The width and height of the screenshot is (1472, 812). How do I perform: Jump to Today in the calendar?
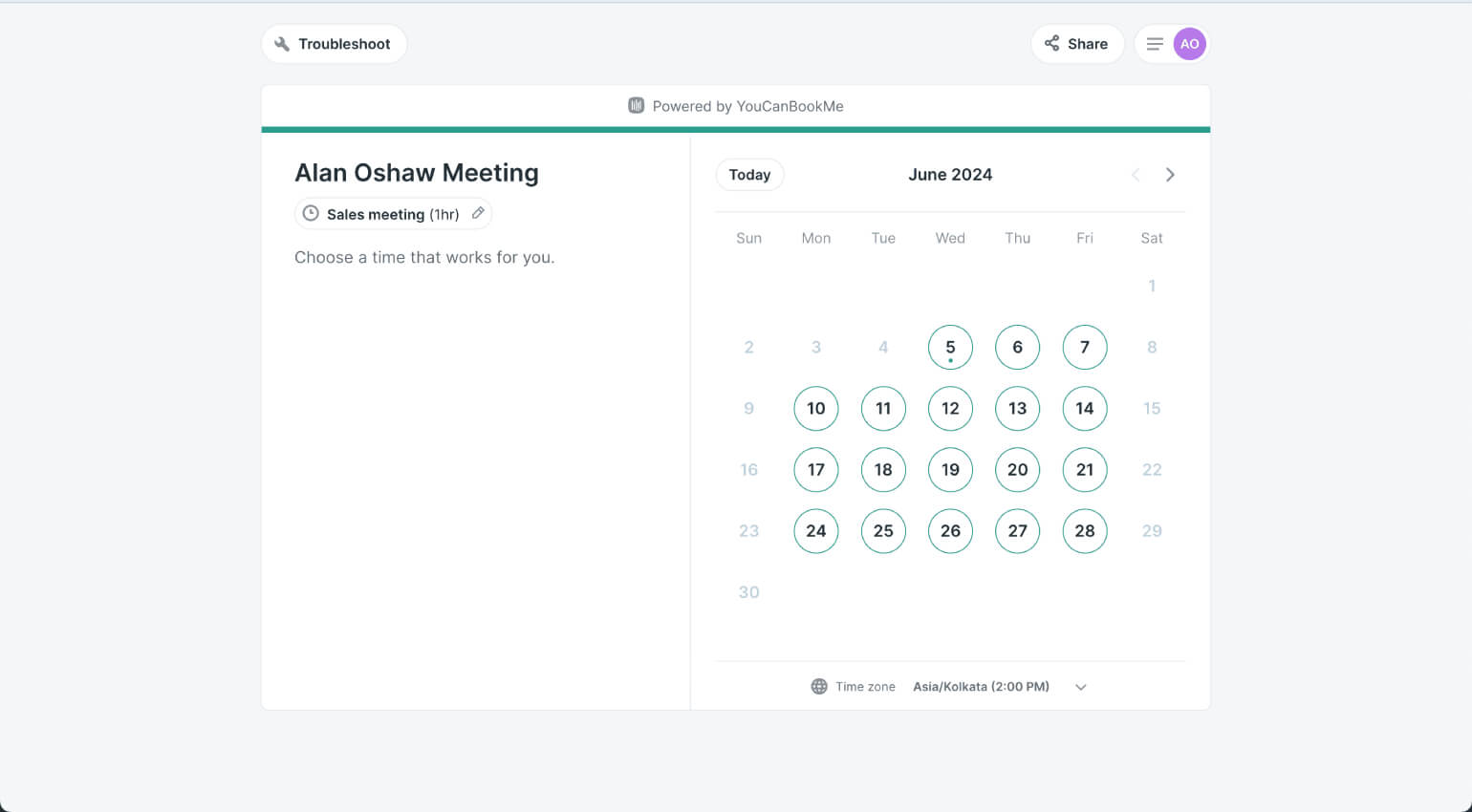click(749, 175)
